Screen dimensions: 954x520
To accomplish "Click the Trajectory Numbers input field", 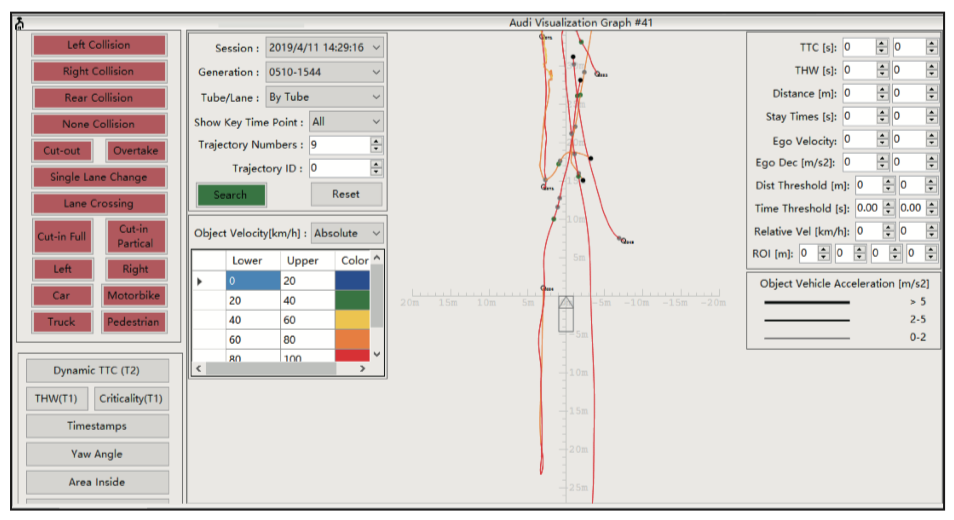I will click(339, 145).
